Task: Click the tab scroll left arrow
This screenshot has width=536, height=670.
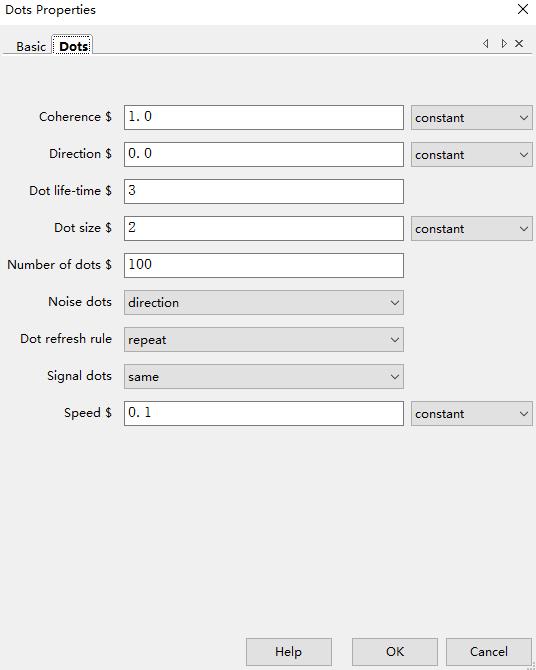Action: (486, 44)
